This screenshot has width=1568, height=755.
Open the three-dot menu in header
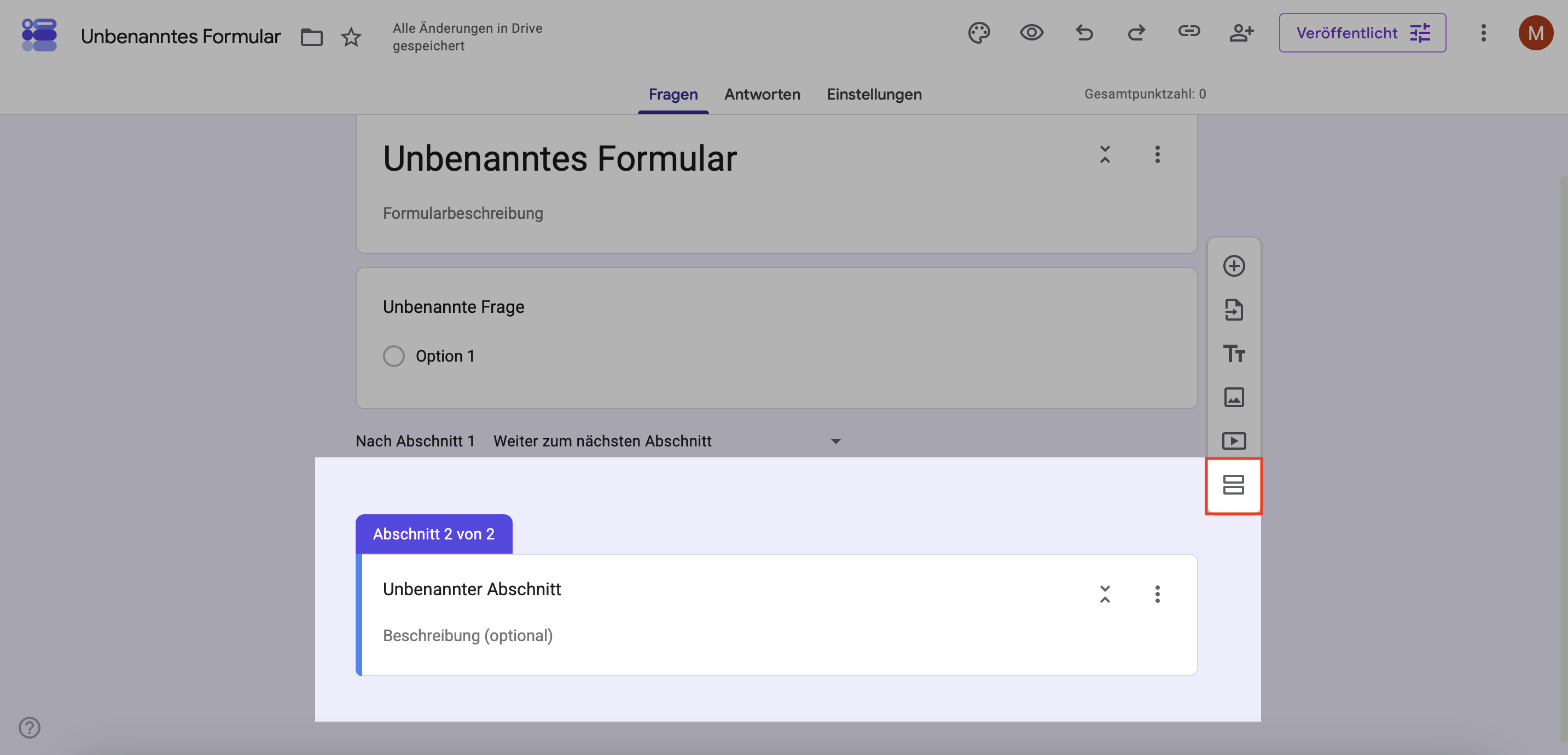[1483, 33]
